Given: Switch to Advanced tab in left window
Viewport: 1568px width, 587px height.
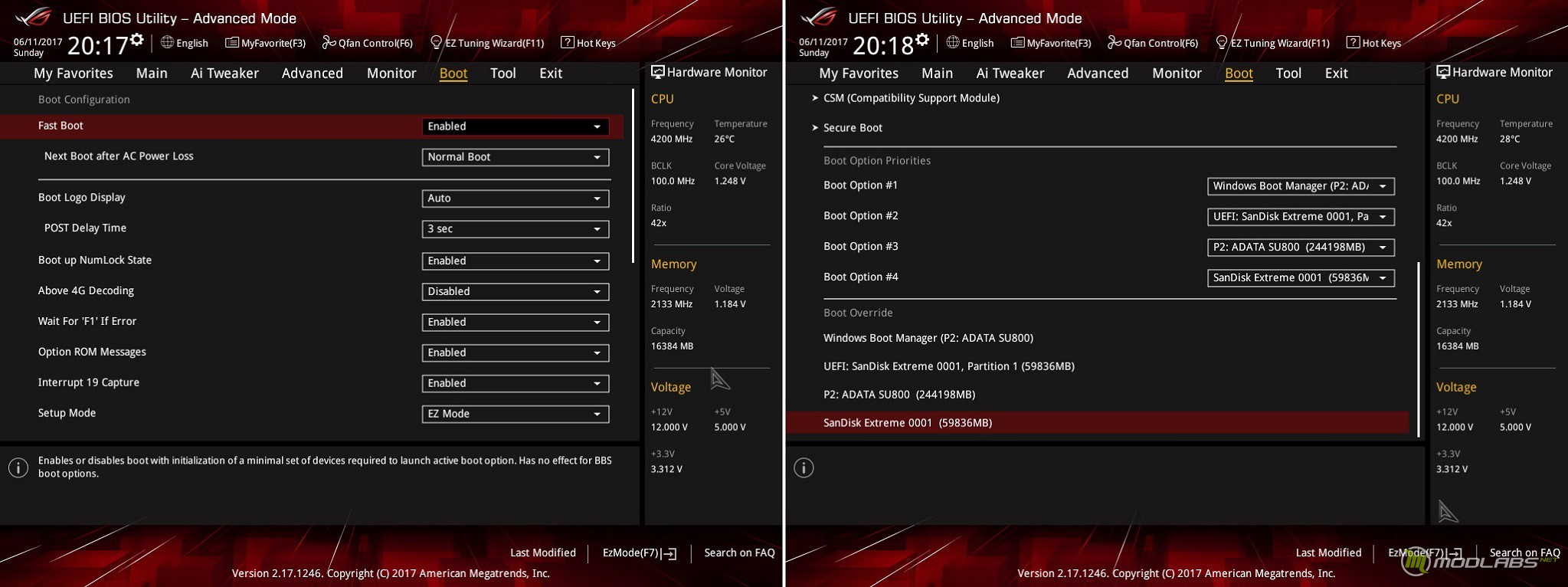Looking at the screenshot, I should point(313,74).
